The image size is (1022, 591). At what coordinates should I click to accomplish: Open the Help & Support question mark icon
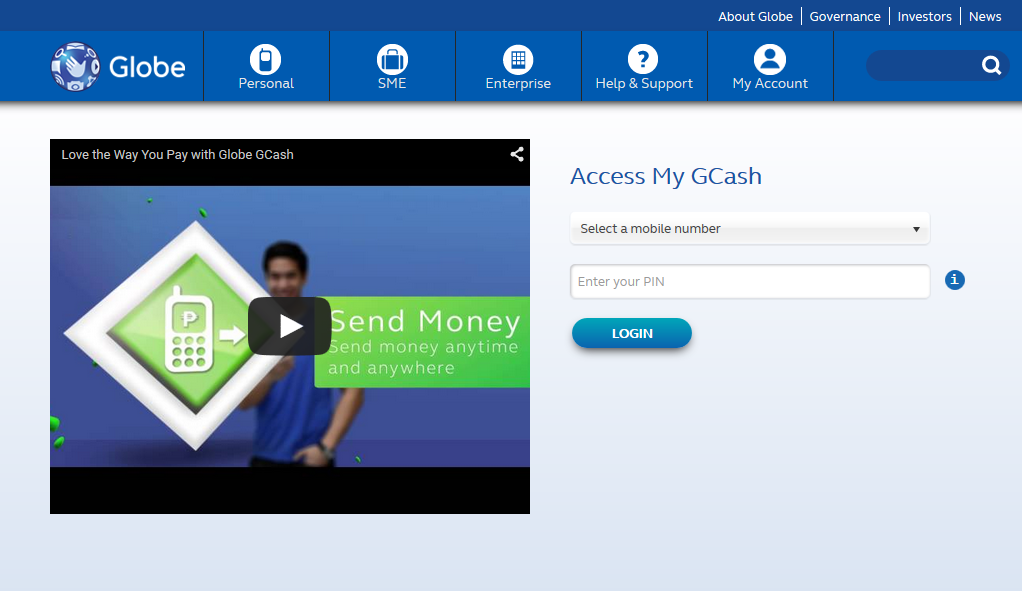point(643,57)
